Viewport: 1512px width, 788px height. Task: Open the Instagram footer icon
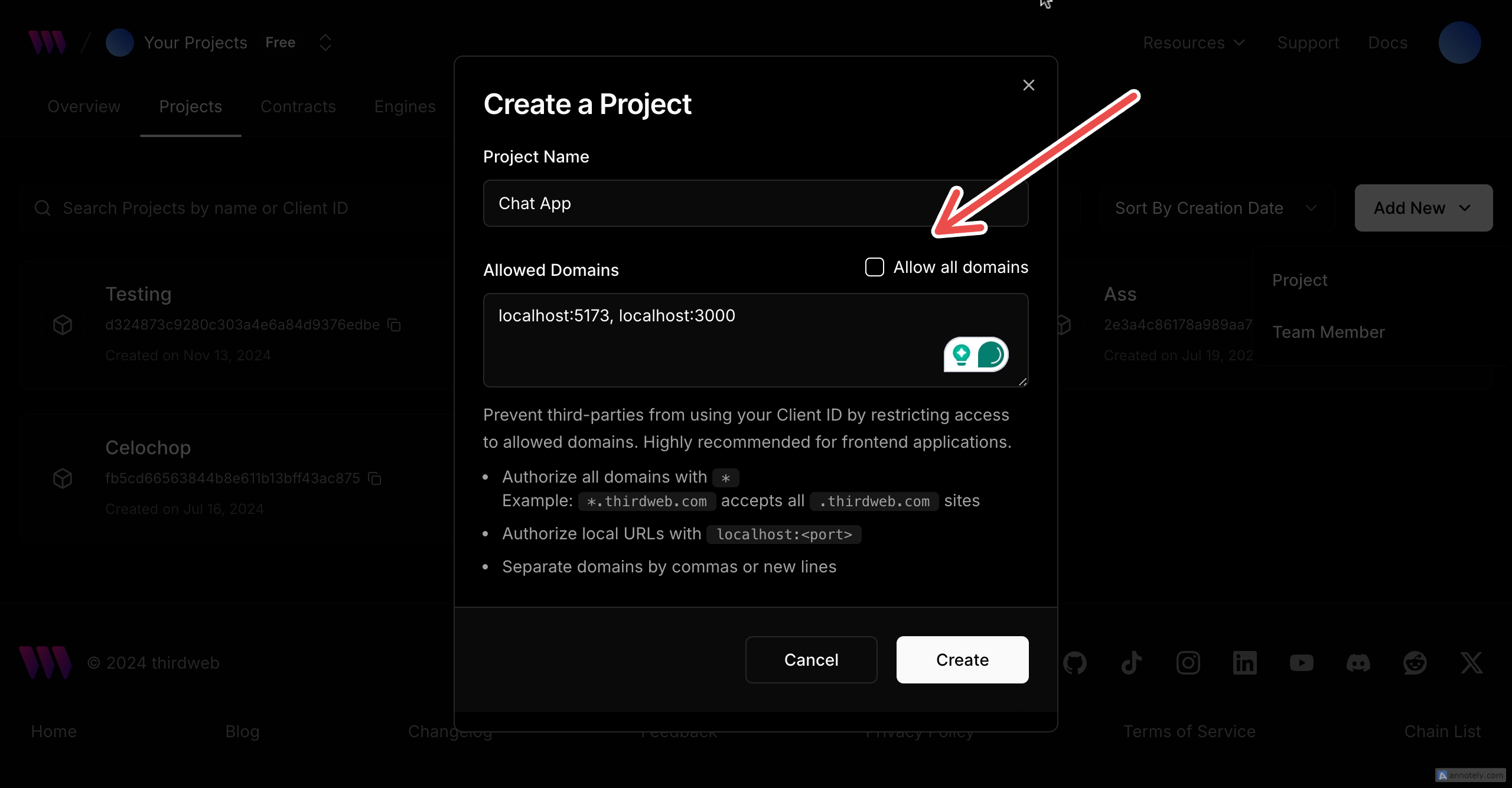[x=1188, y=663]
